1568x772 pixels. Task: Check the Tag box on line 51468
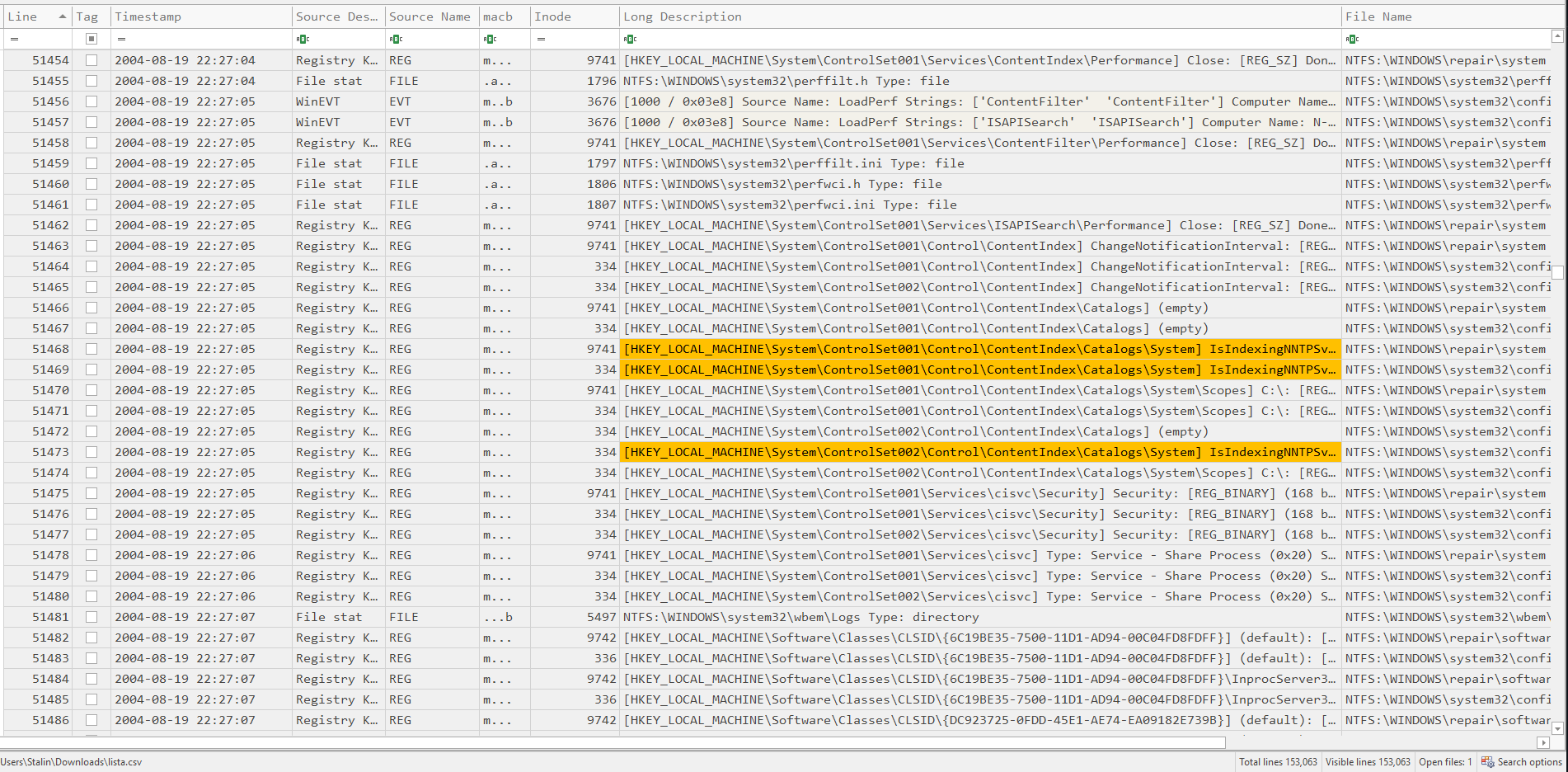(92, 349)
